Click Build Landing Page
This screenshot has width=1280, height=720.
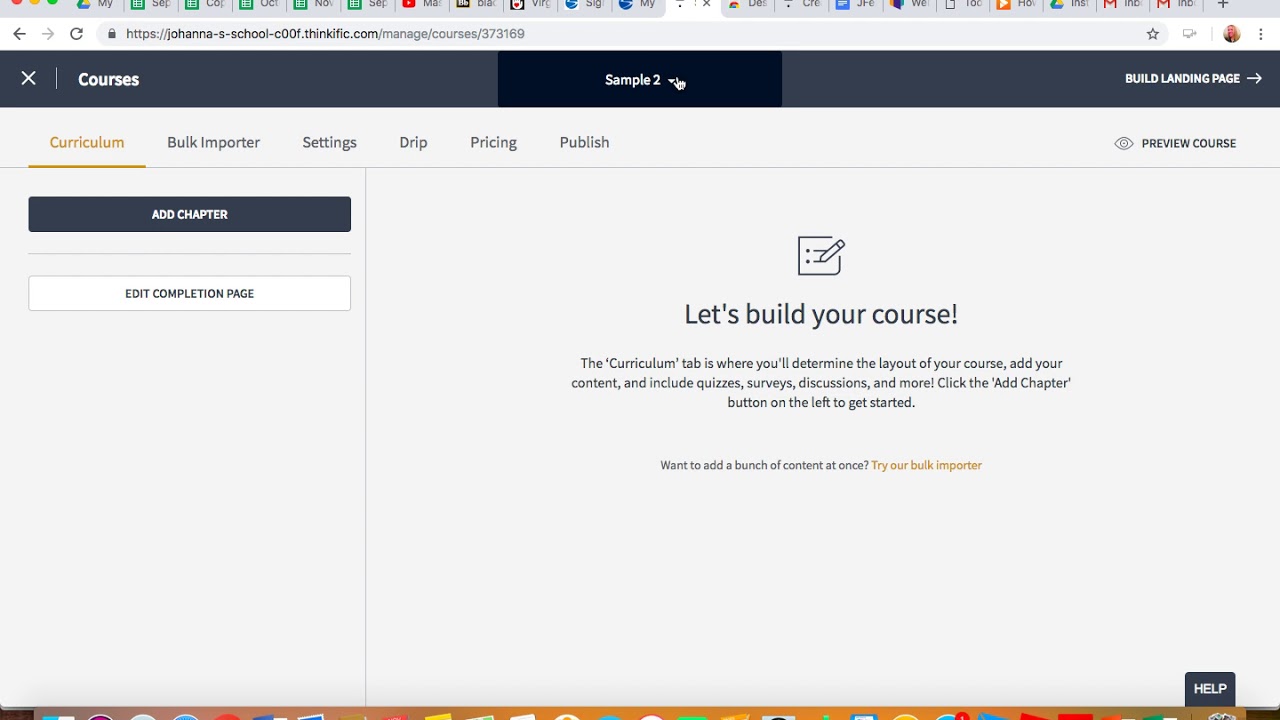point(1193,78)
